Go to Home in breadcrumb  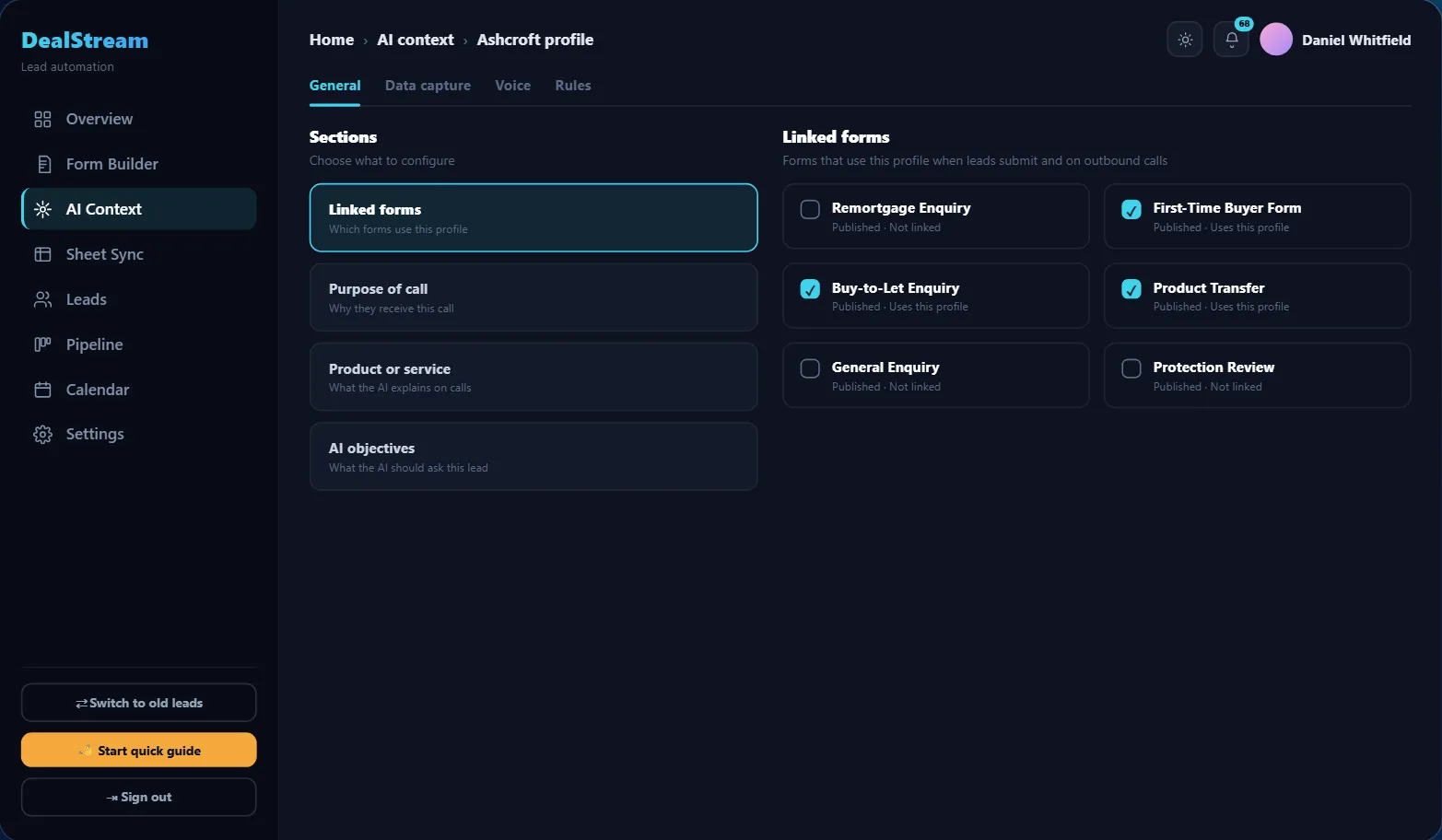[332, 40]
